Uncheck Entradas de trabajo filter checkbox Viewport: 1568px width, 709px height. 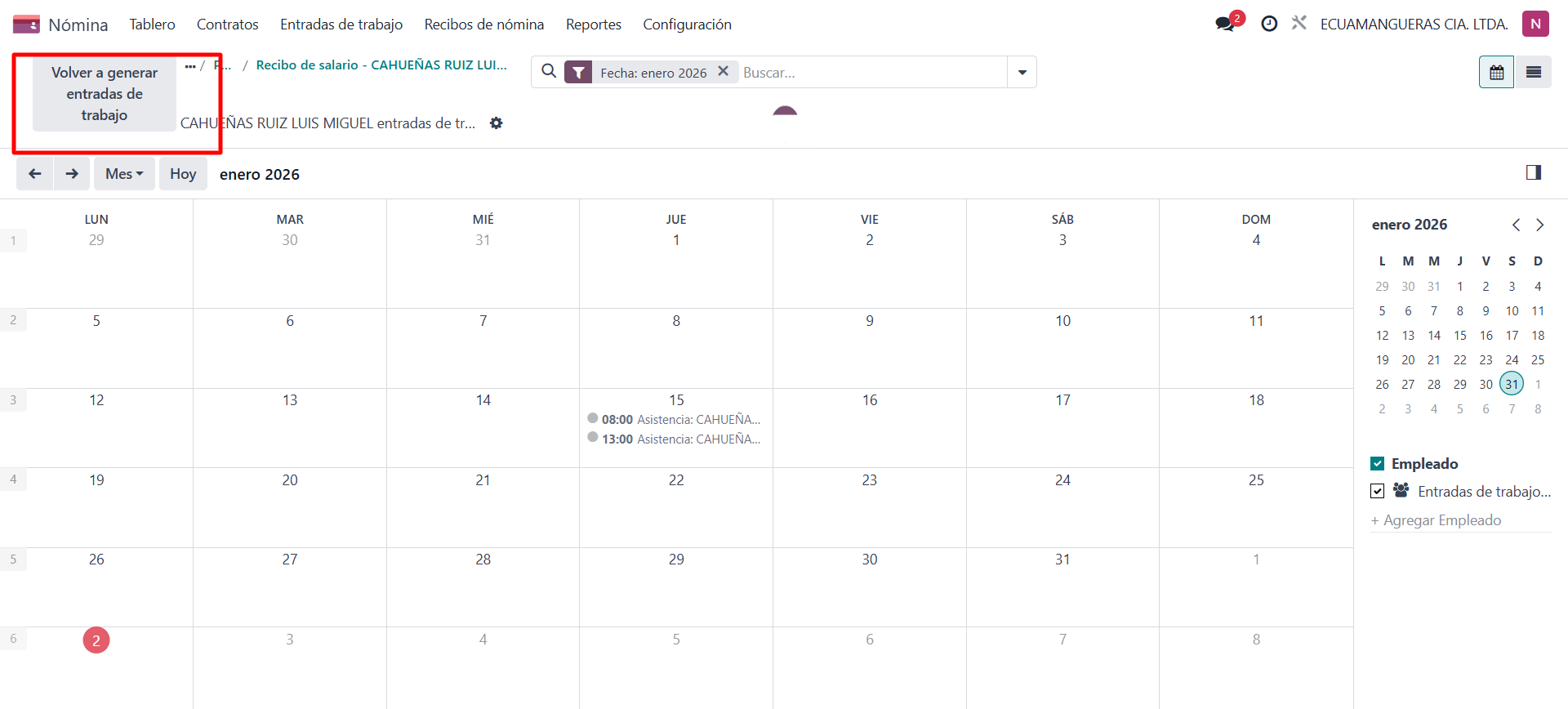[x=1378, y=491]
